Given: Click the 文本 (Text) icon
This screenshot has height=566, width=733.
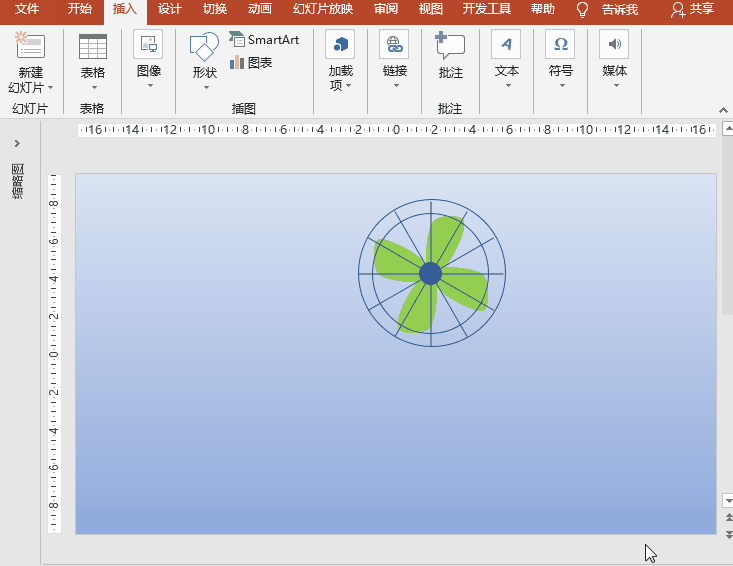Looking at the screenshot, I should 506,44.
